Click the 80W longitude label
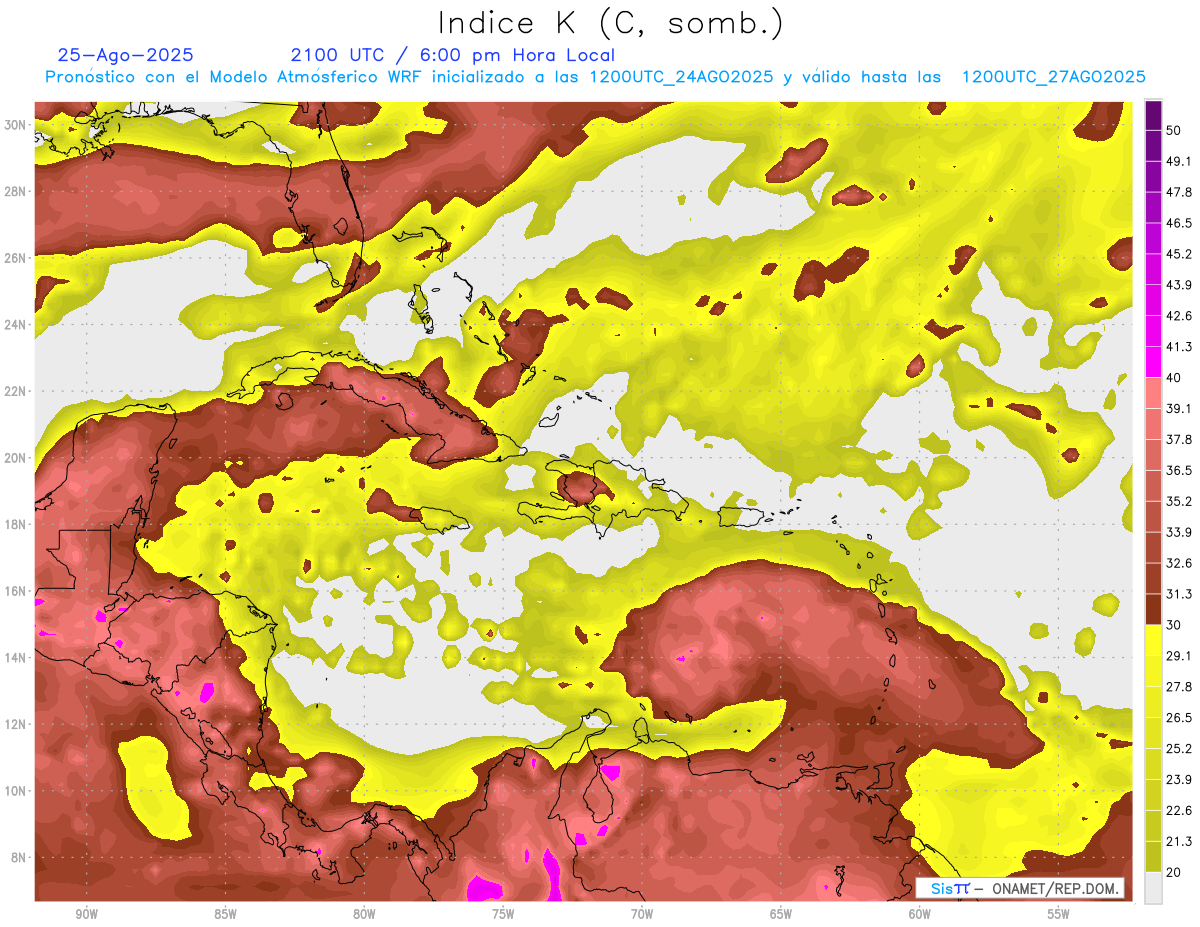Image resolution: width=1200 pixels, height=927 pixels. [364, 914]
